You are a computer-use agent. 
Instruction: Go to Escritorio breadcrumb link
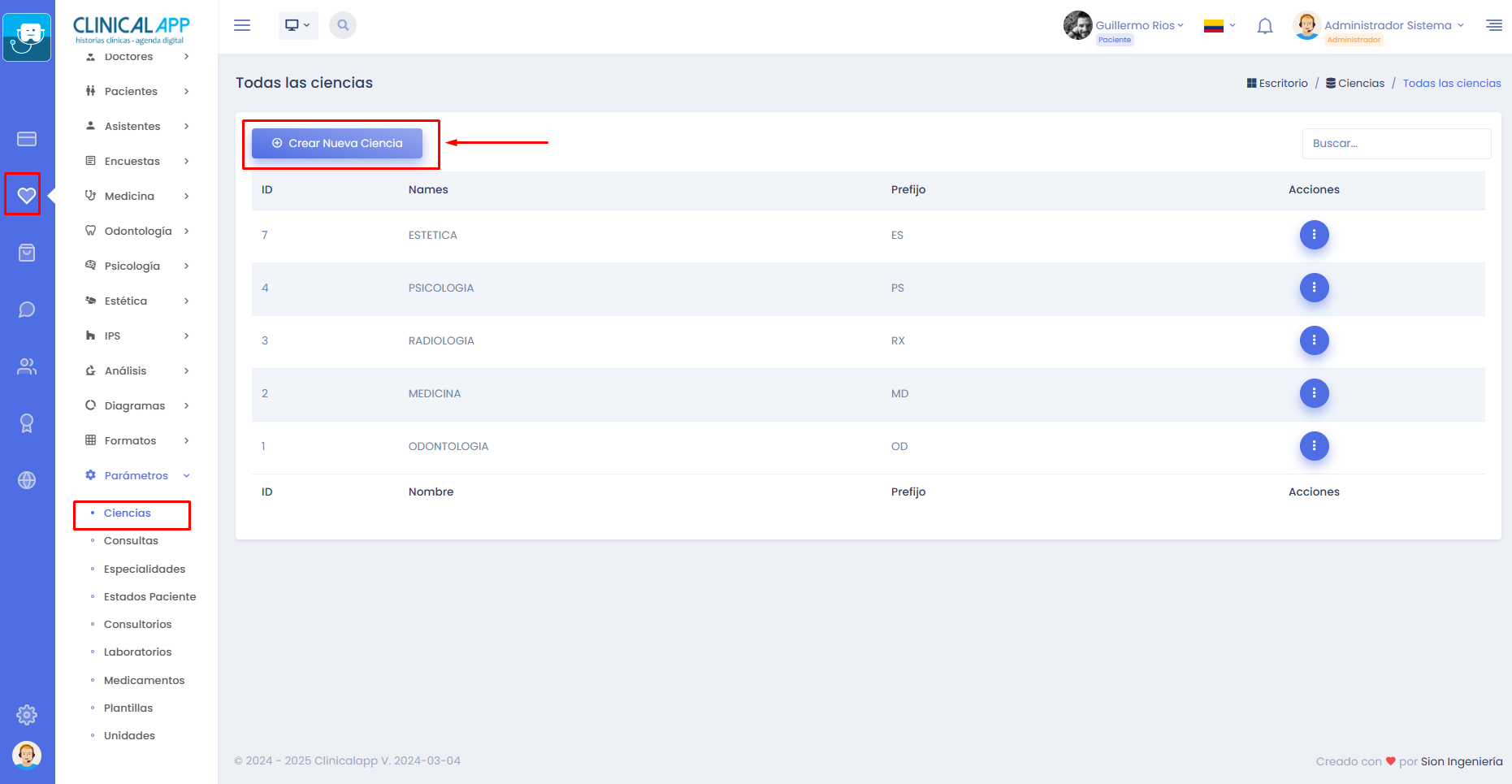(x=1282, y=84)
